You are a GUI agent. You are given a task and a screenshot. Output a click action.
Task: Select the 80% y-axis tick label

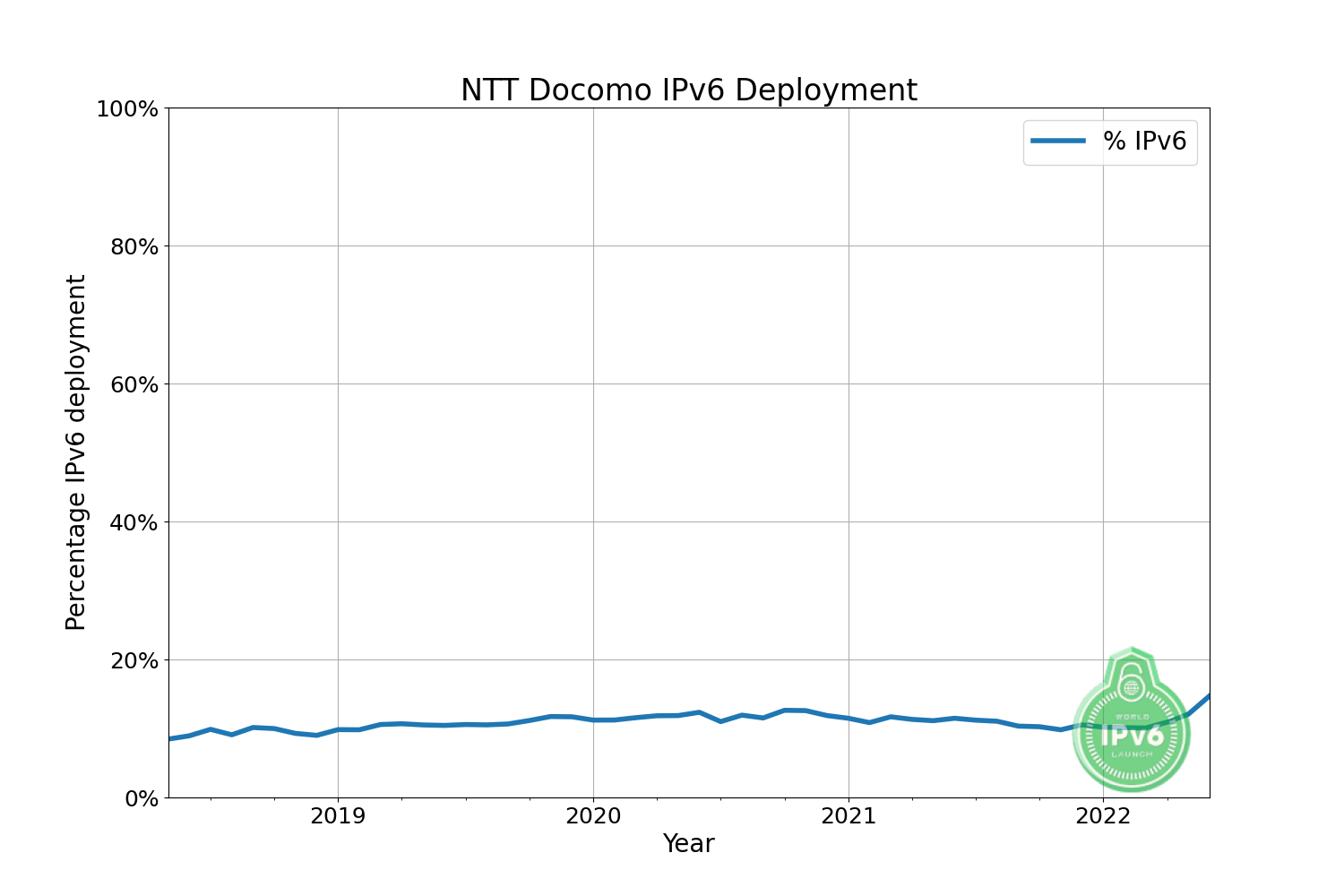[134, 246]
